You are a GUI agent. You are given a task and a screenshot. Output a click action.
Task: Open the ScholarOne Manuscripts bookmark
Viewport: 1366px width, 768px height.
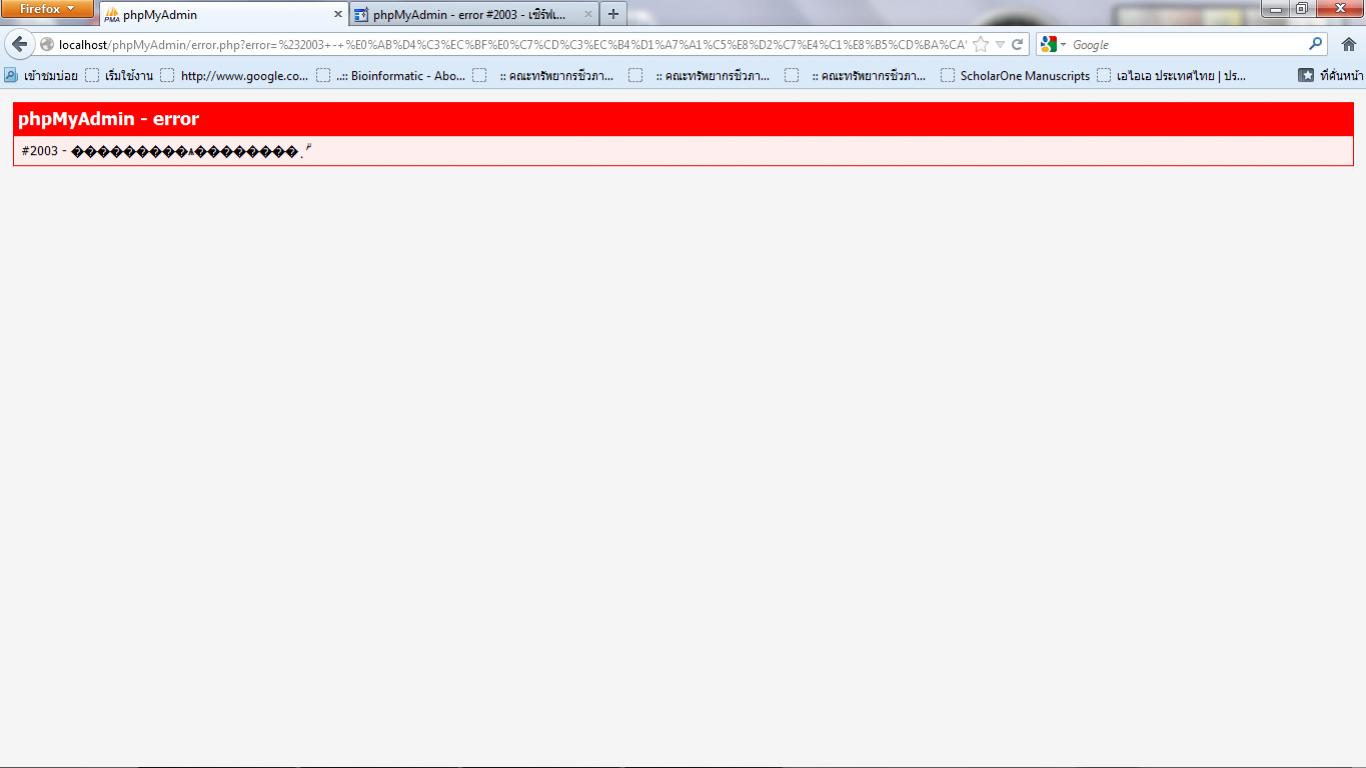pyautogui.click(x=1015, y=75)
